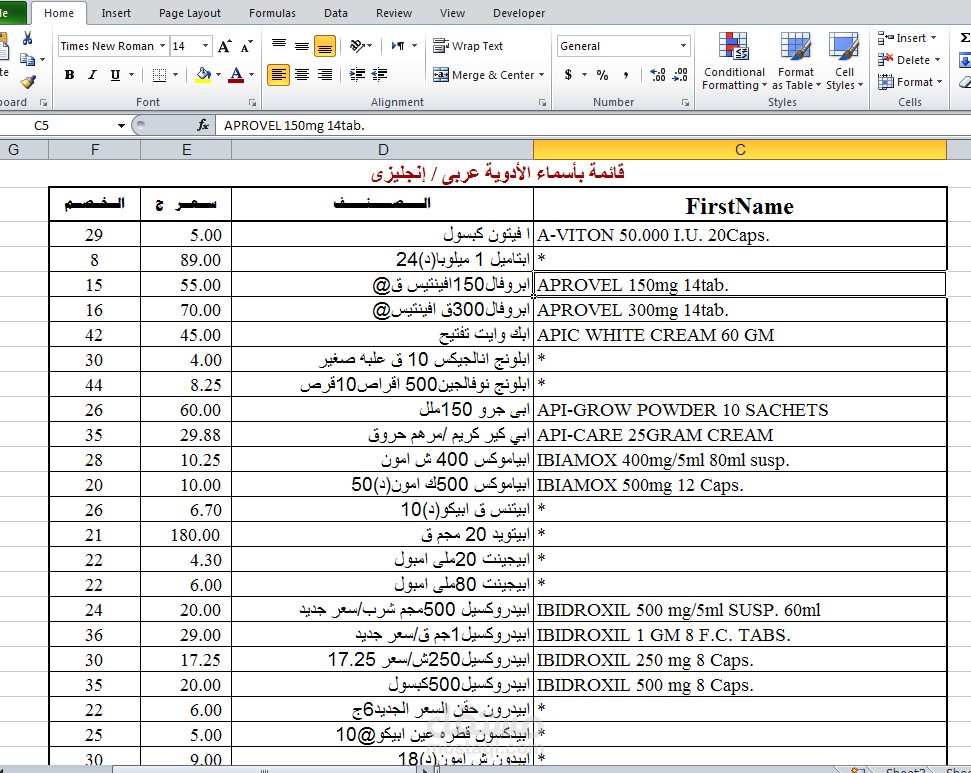Click the Copy icon
Viewport: 971px width, 773px height.
point(27,59)
